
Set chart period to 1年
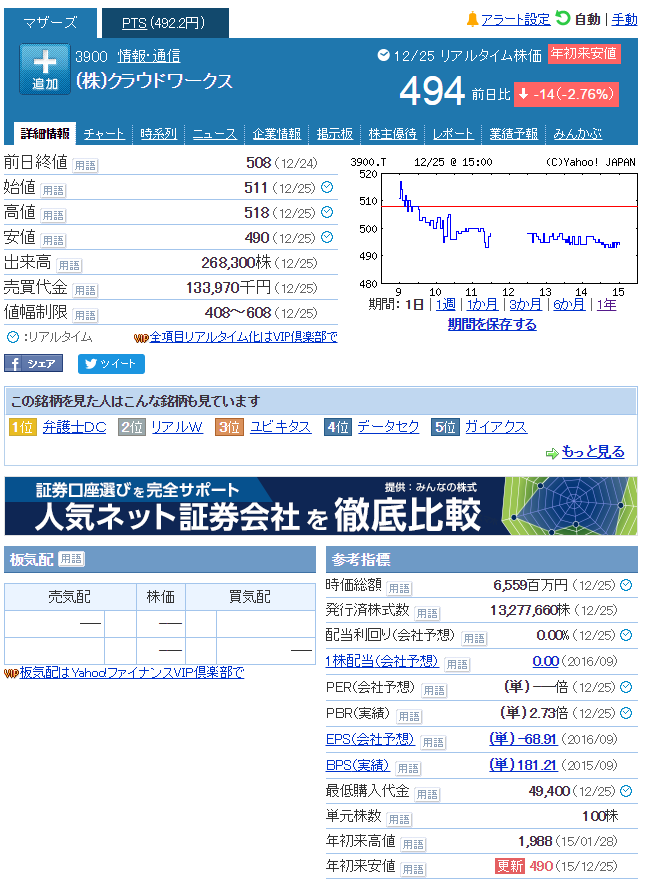pyautogui.click(x=606, y=304)
